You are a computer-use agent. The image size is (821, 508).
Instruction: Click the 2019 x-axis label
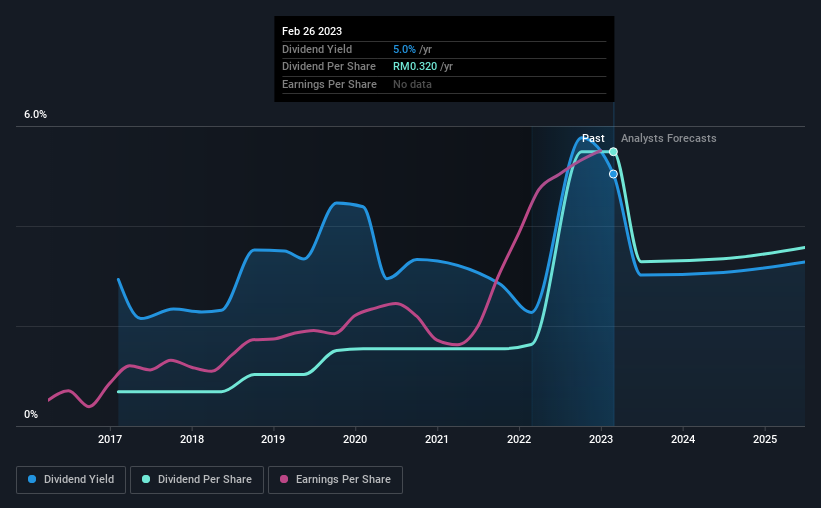pyautogui.click(x=273, y=439)
